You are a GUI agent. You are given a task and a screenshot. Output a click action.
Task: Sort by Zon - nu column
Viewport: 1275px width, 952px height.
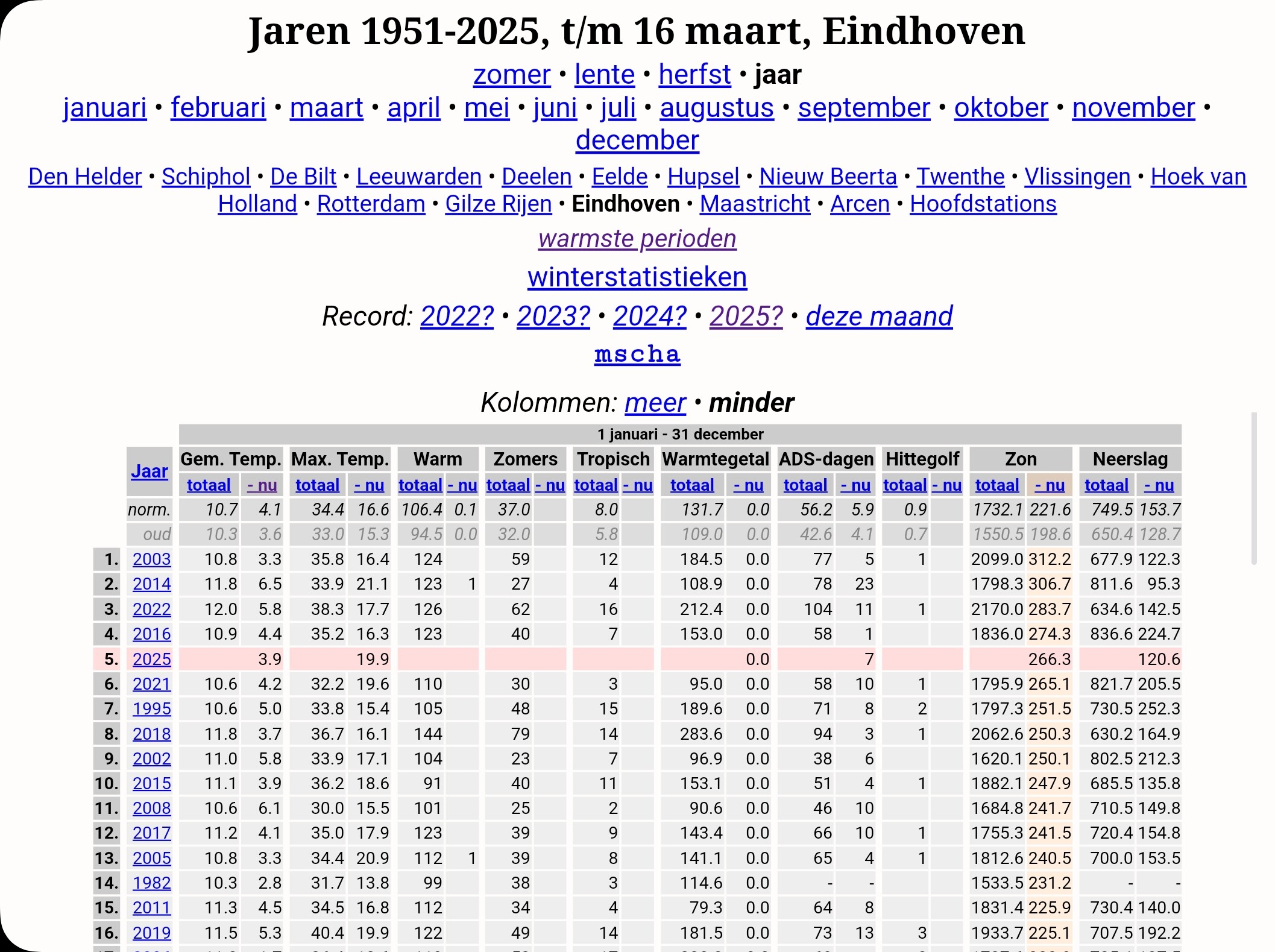pos(1049,485)
